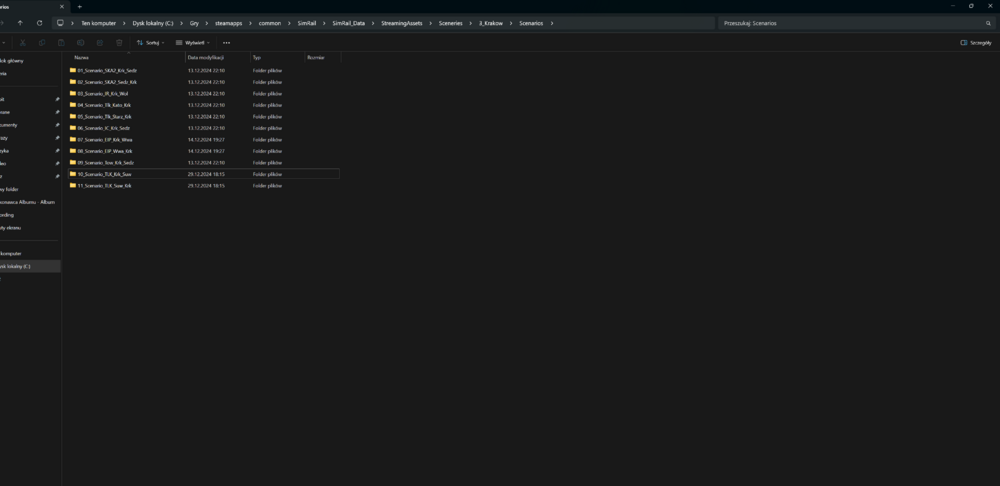Click the search magnifier icon

(x=988, y=23)
